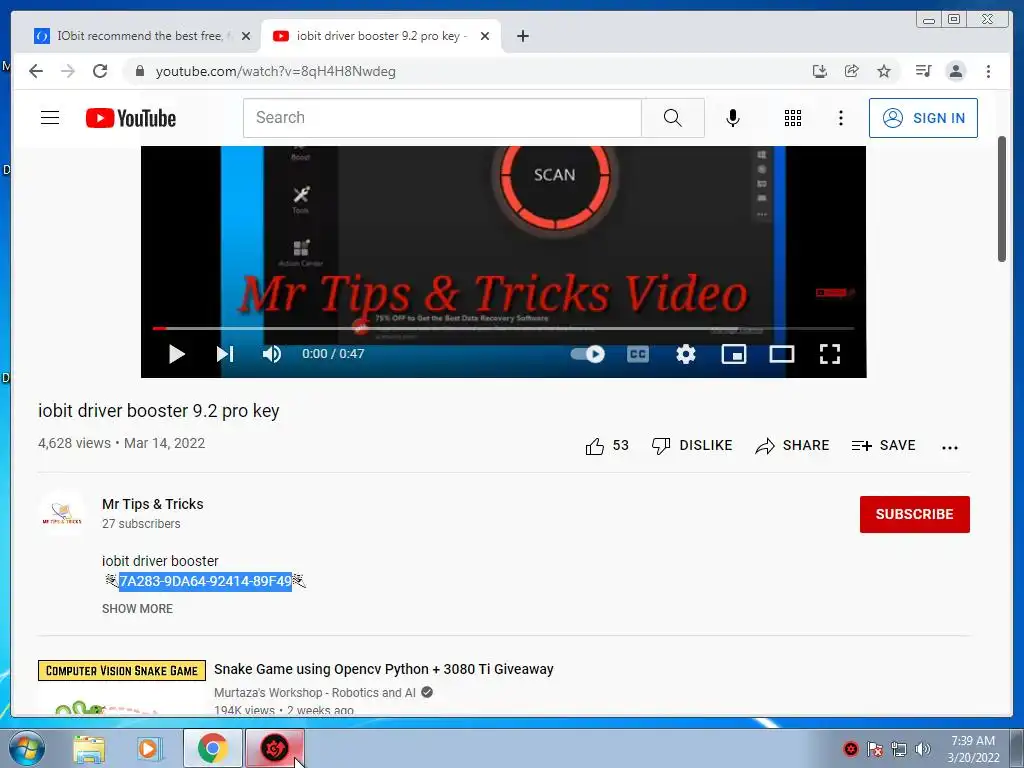Open the Computer Vision Snake Game thumbnail
This screenshot has height=768, width=1024.
[x=122, y=687]
